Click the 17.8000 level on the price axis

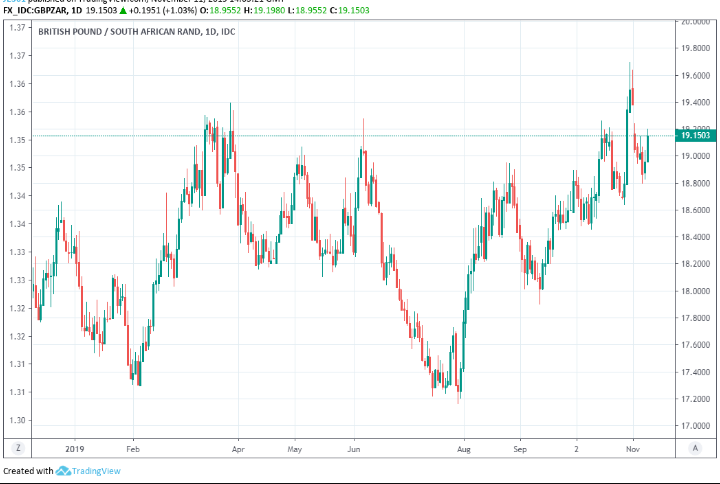[x=695, y=318]
